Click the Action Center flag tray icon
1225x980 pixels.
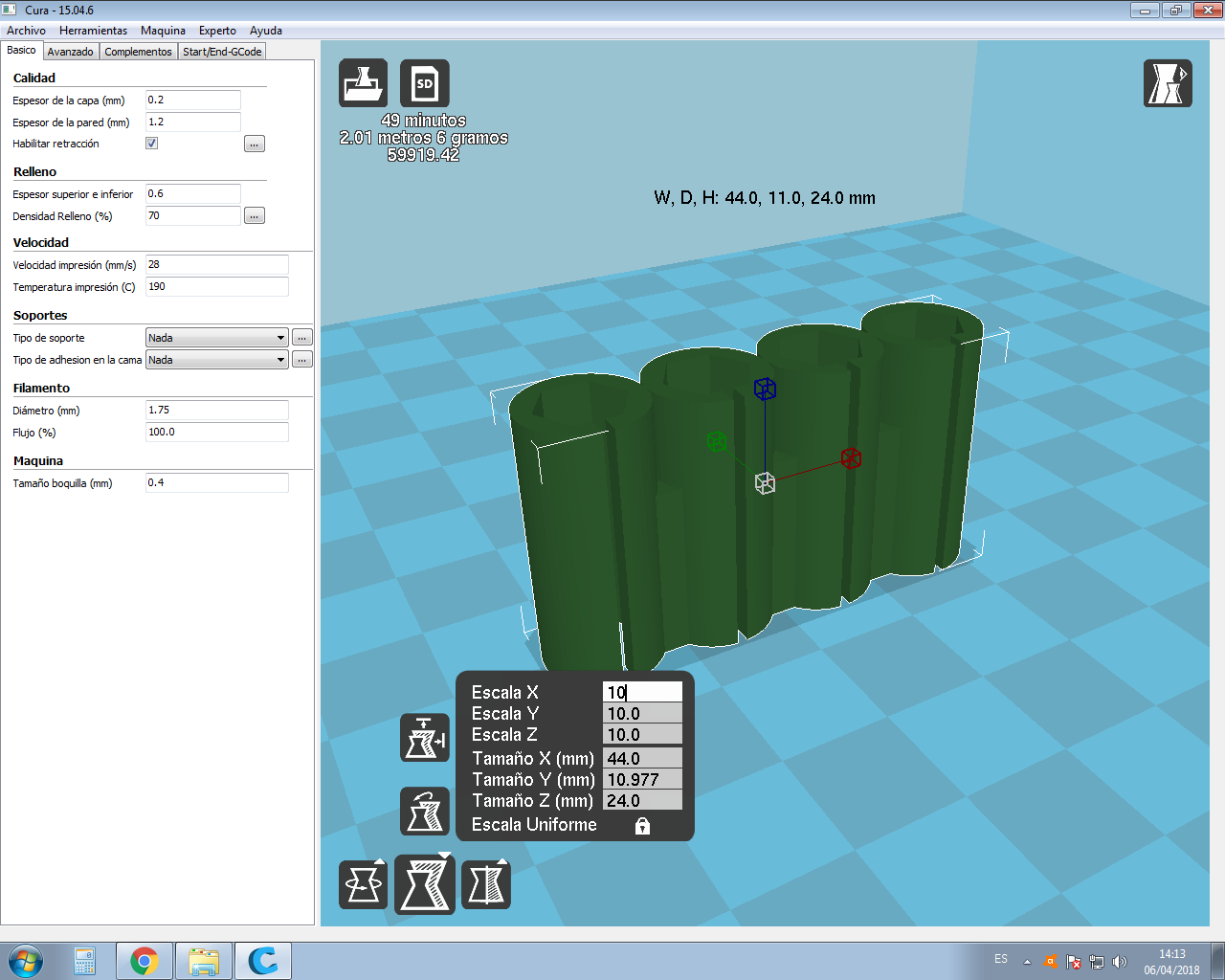pyautogui.click(x=1074, y=962)
